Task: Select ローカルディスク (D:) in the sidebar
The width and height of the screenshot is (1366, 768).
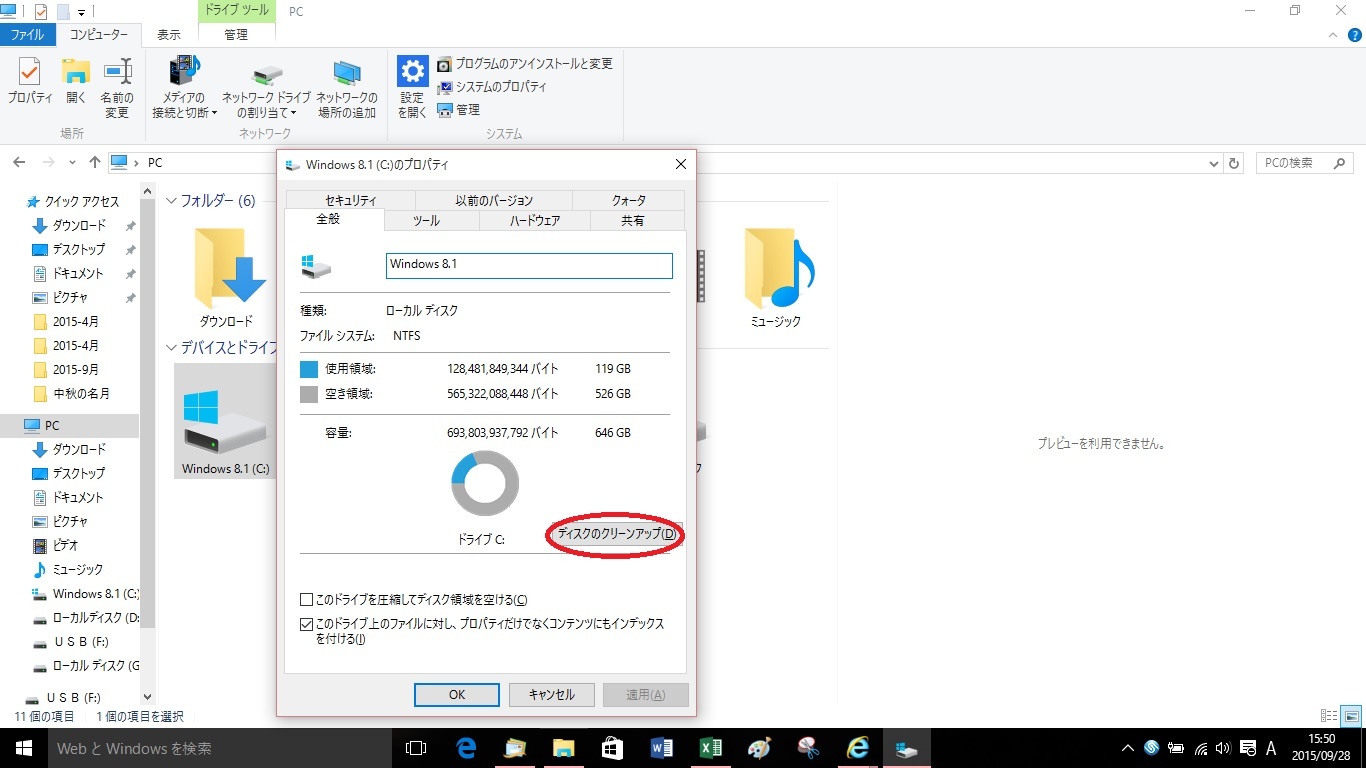Action: pyautogui.click(x=86, y=618)
